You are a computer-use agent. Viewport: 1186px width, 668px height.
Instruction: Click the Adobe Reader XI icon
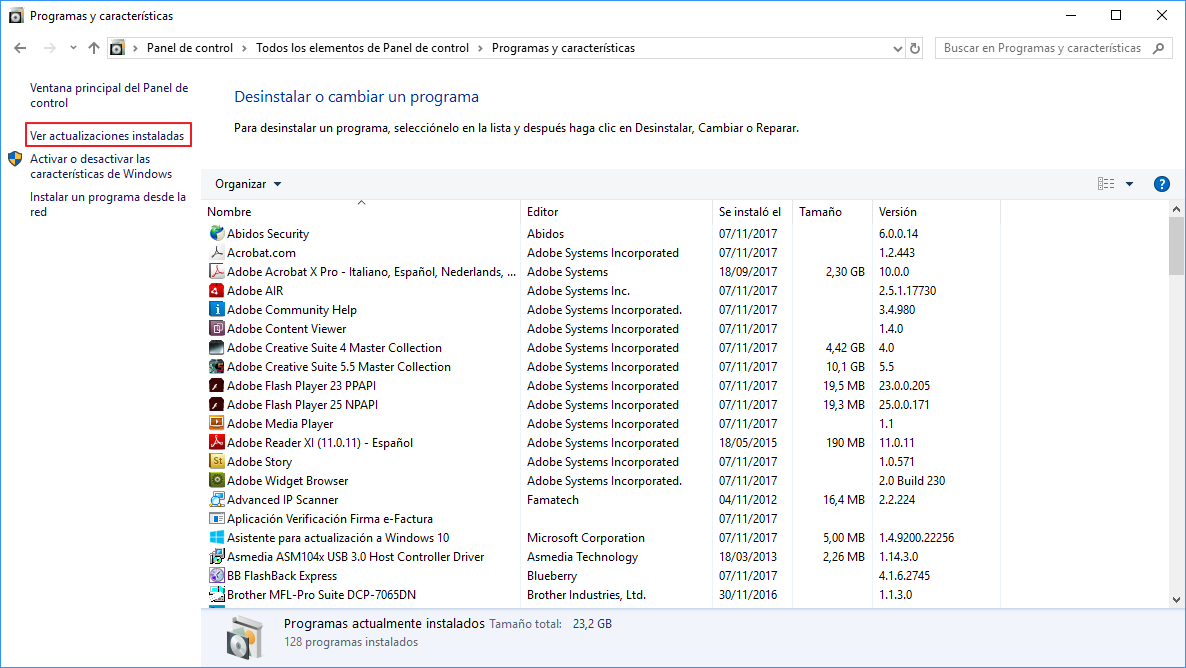pyautogui.click(x=216, y=442)
